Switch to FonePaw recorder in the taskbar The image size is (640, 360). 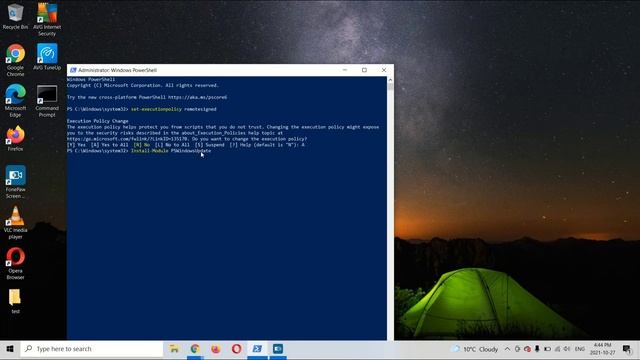pos(278,349)
